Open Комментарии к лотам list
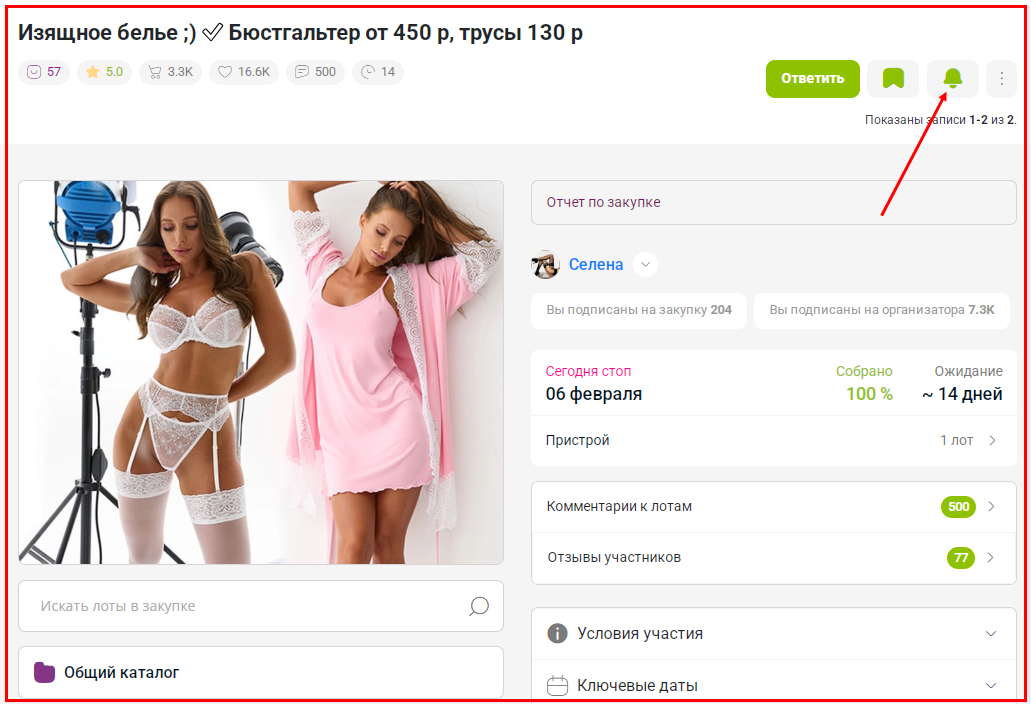 coord(773,507)
